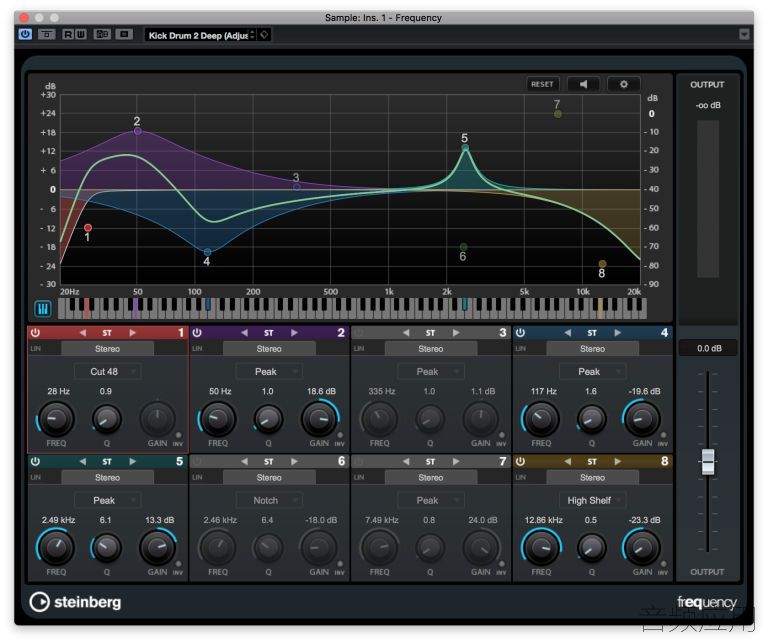
Task: Click band 5 Stereo channel tab
Action: click(107, 477)
